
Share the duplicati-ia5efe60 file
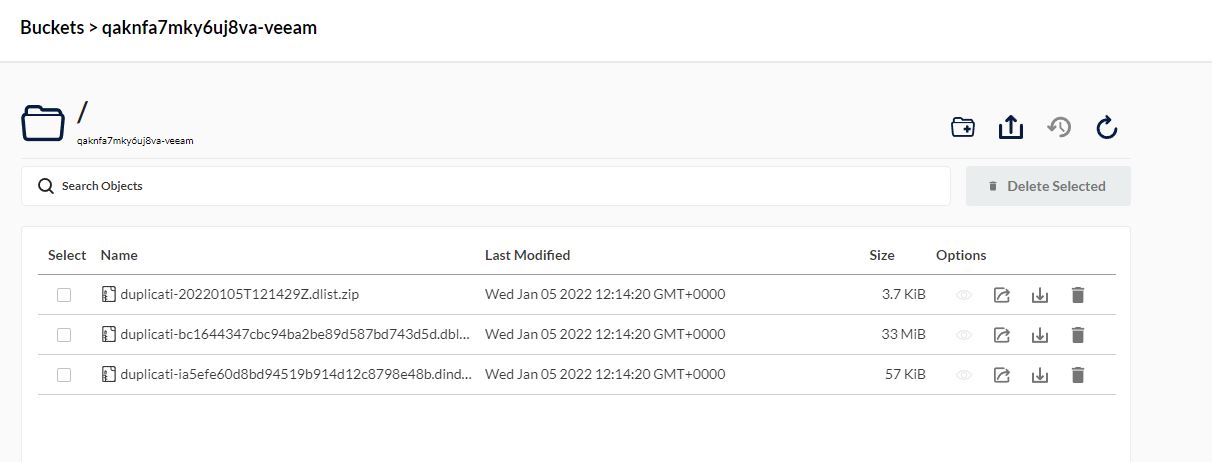pos(1002,375)
